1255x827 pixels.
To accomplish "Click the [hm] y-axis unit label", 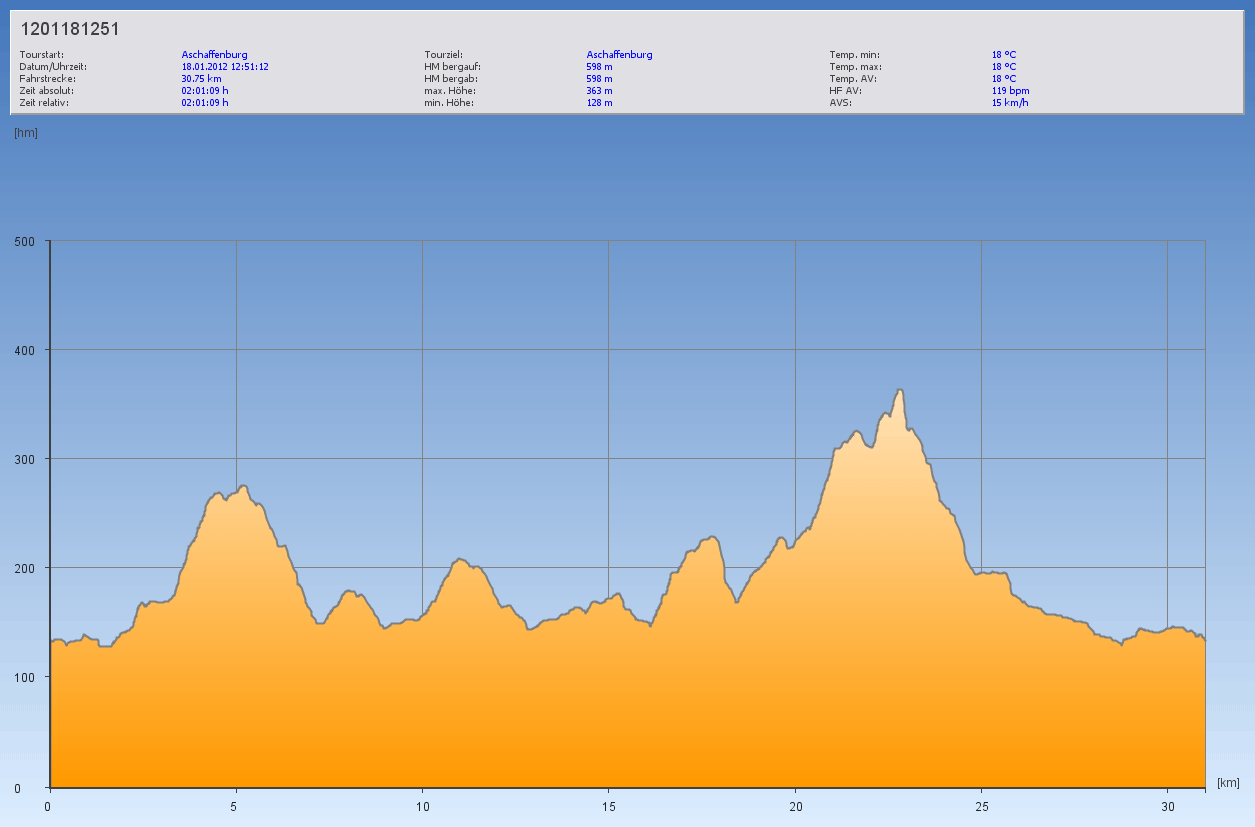I will [26, 133].
